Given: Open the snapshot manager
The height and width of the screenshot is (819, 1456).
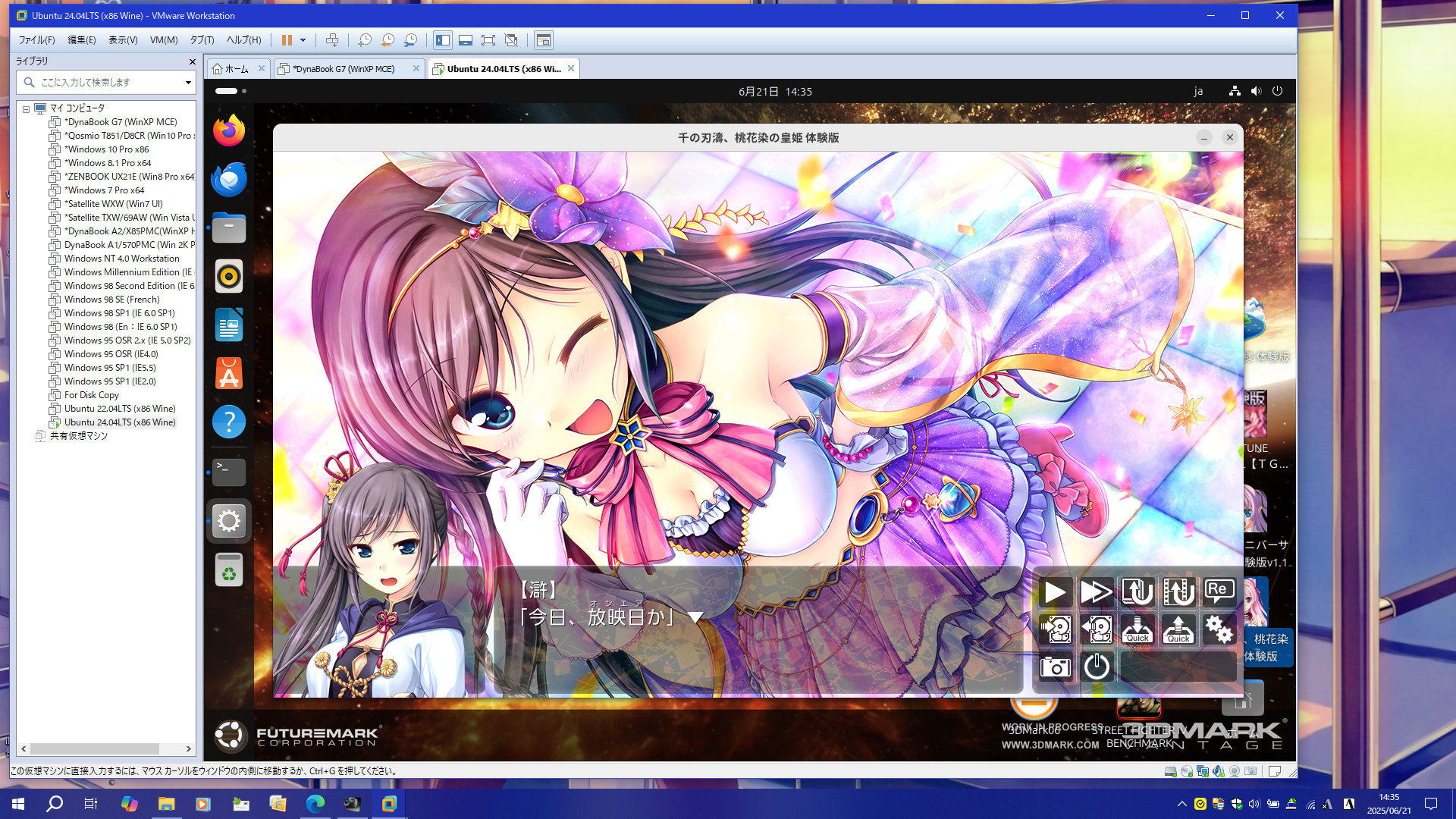Looking at the screenshot, I should (x=410, y=40).
